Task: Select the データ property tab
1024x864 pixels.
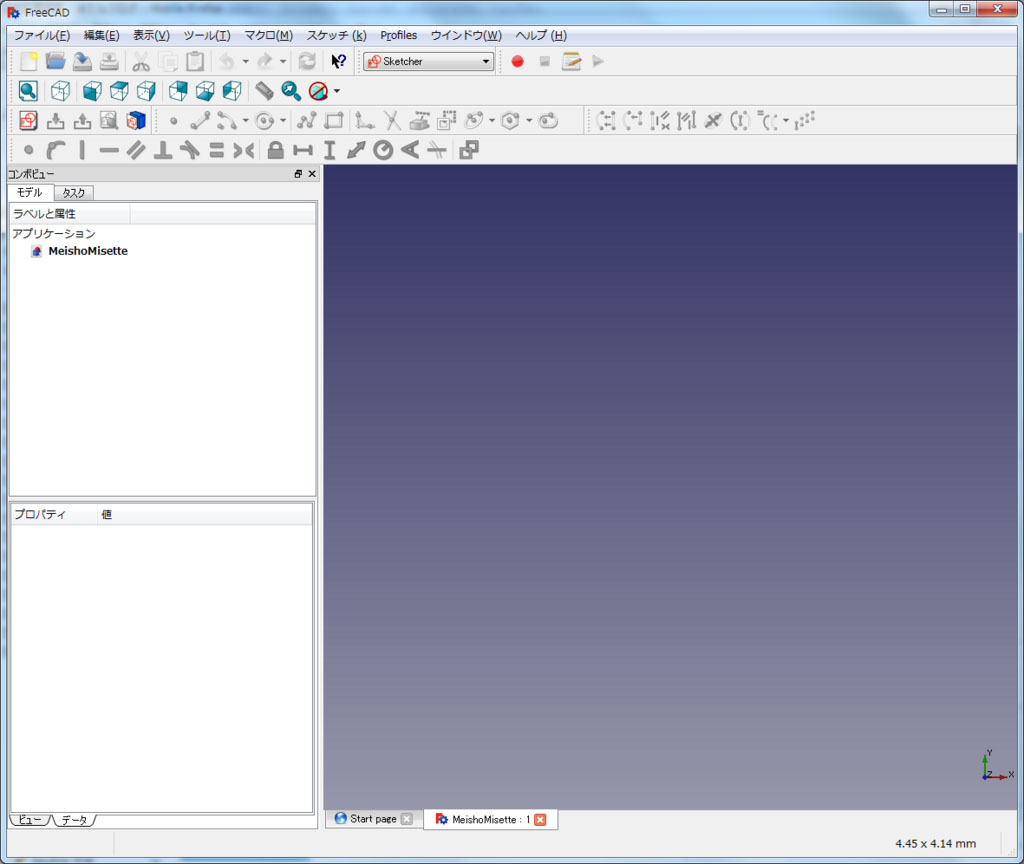Action: (x=74, y=820)
